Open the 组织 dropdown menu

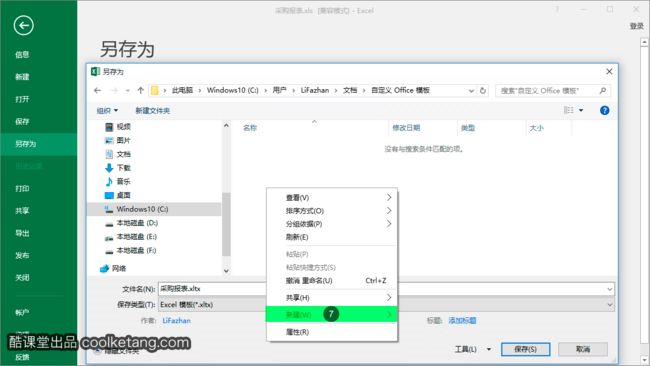[107, 111]
